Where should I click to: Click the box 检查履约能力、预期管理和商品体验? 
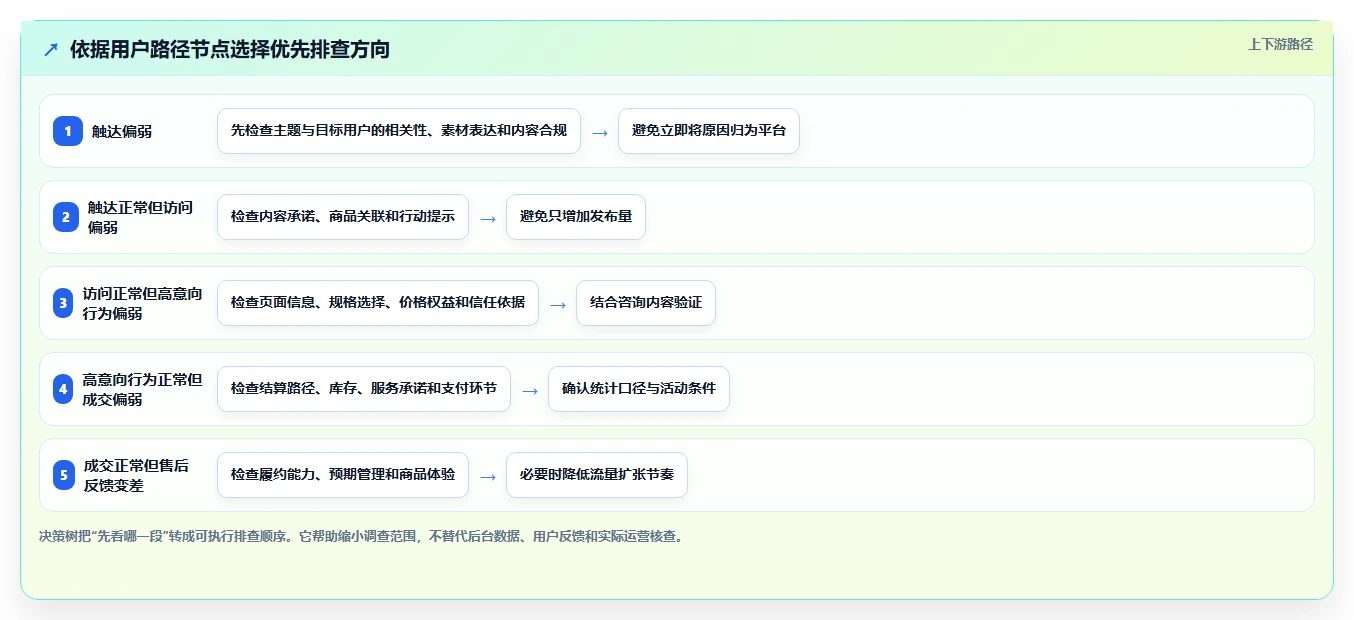tap(343, 475)
